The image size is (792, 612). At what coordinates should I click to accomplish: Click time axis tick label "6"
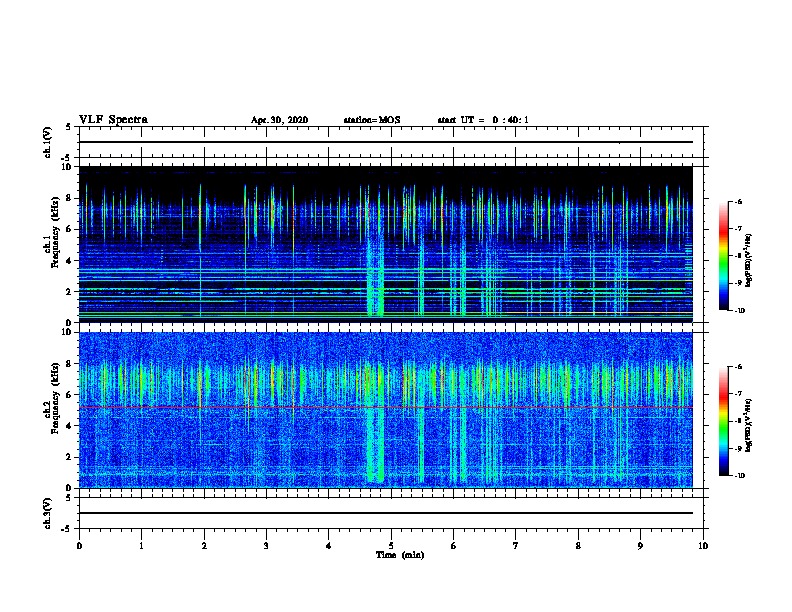(x=454, y=546)
